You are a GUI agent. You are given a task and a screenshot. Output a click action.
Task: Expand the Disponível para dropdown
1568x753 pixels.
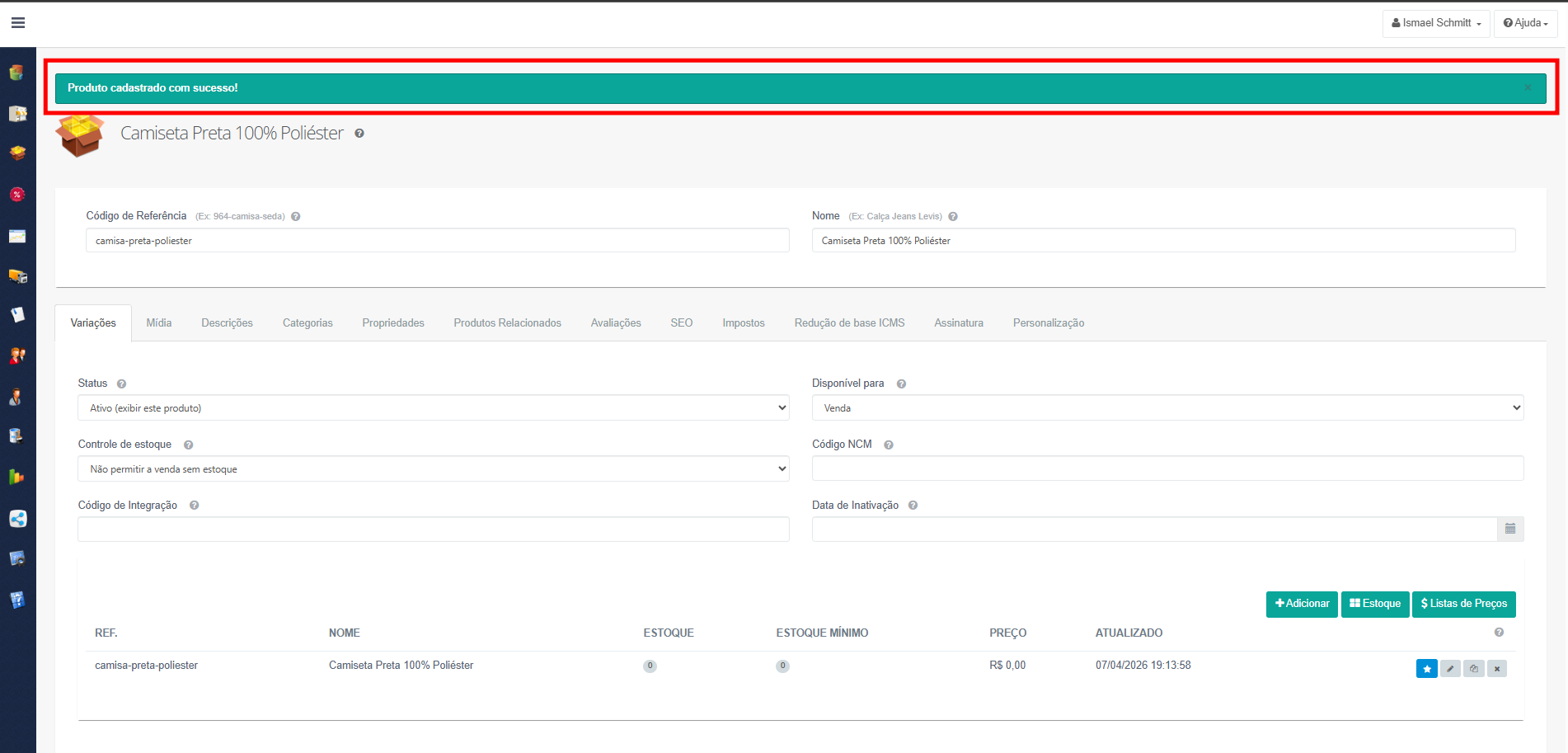(1167, 408)
